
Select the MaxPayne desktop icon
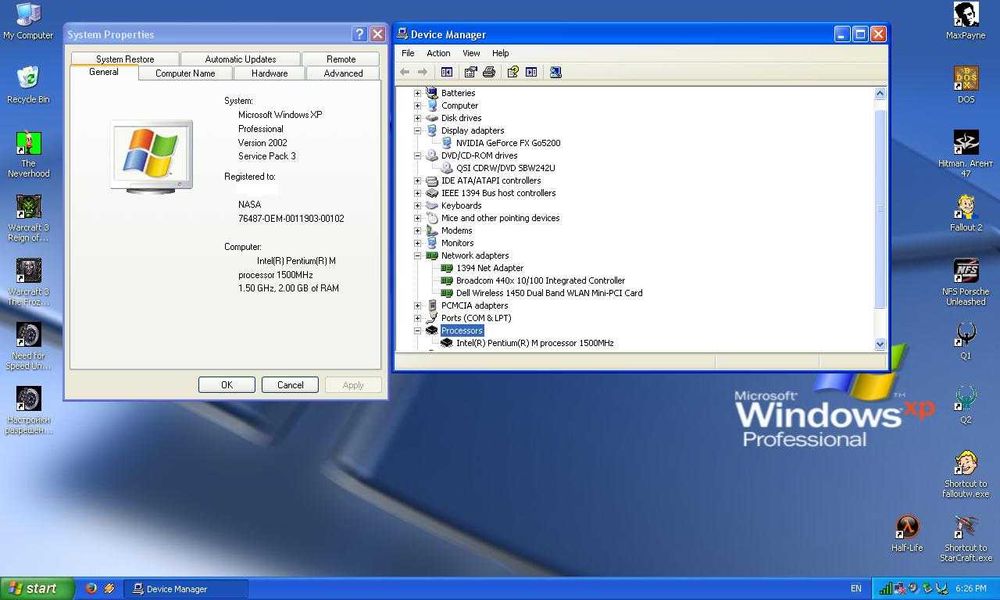pyautogui.click(x=966, y=21)
